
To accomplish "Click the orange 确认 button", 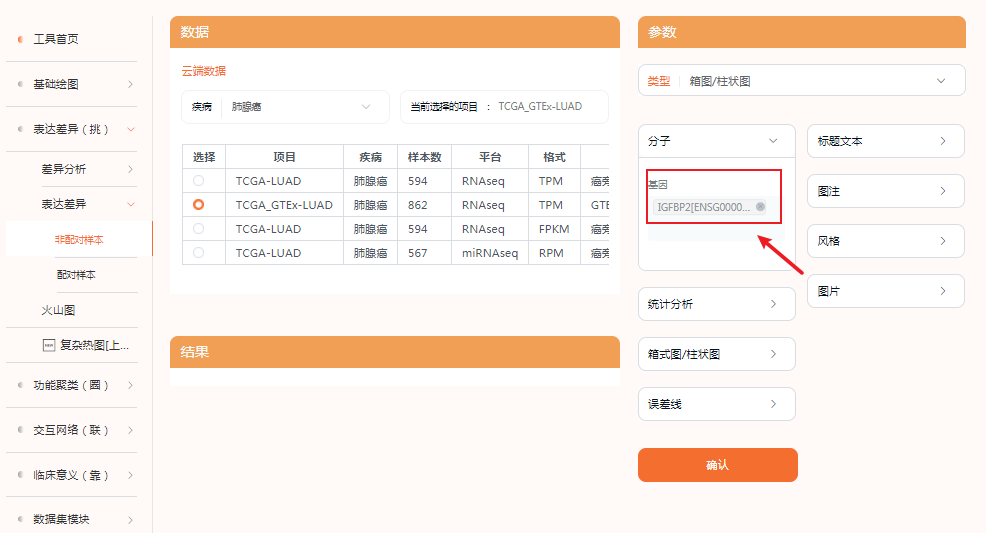I will click(x=717, y=465).
